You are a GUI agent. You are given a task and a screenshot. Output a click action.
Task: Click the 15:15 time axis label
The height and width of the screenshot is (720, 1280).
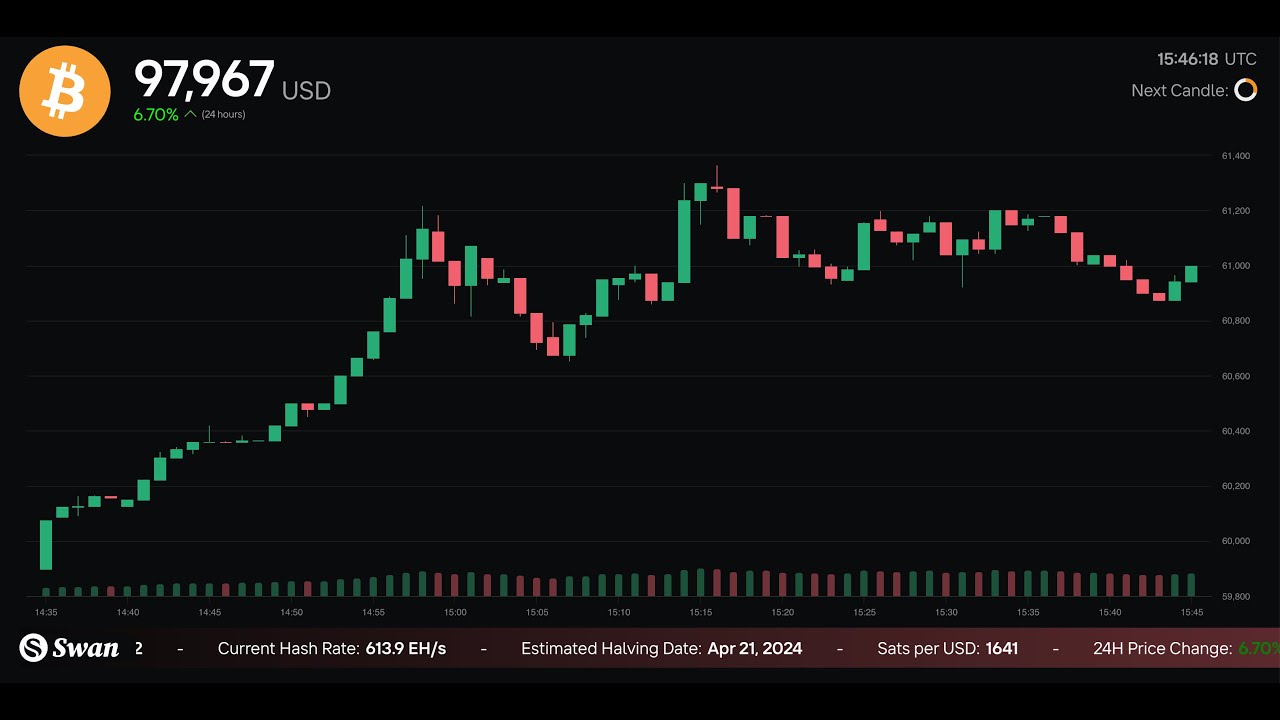click(701, 612)
